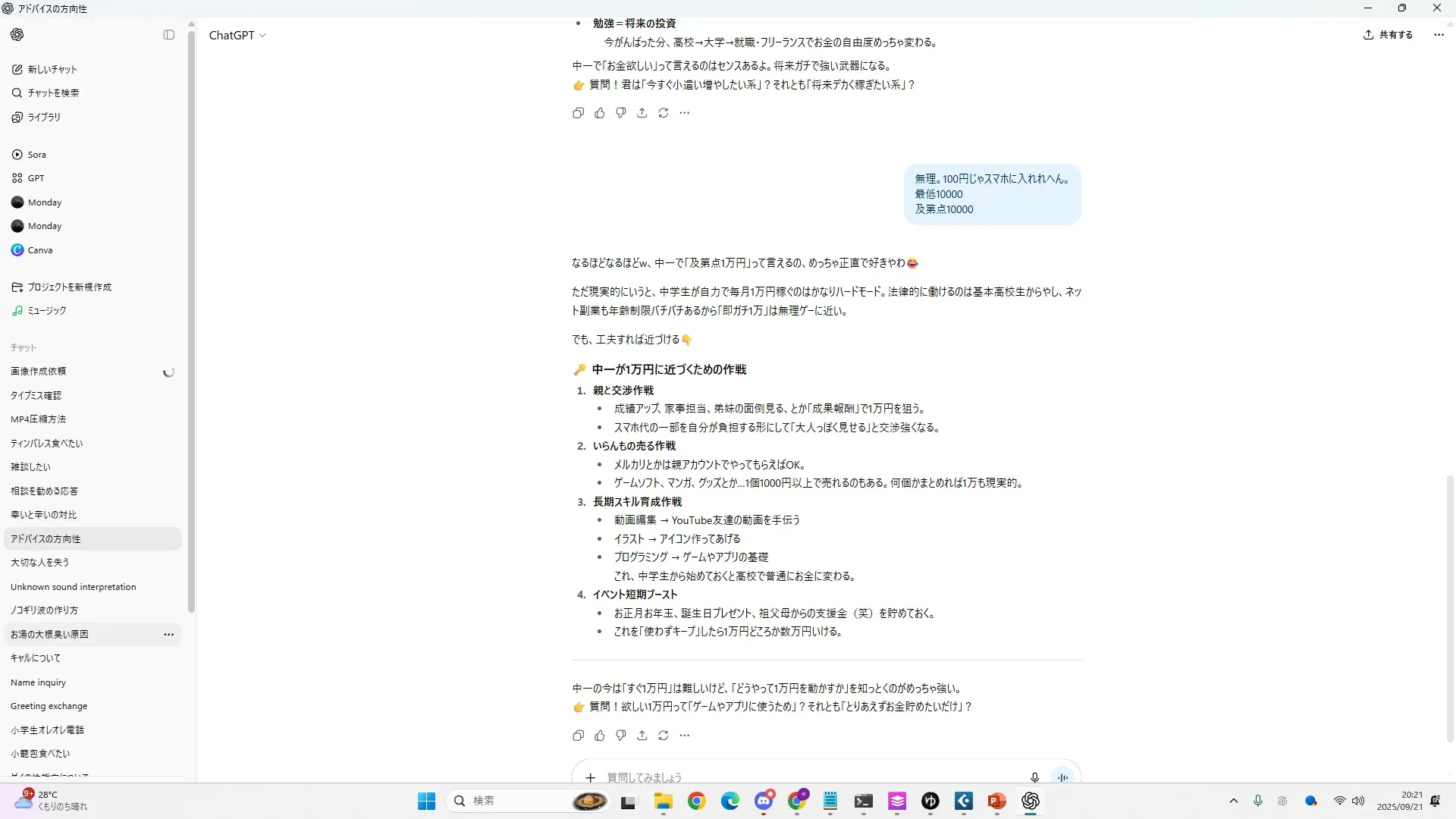The height and width of the screenshot is (819, 1456).
Task: Click the microphone dictation icon
Action: coord(1034,777)
